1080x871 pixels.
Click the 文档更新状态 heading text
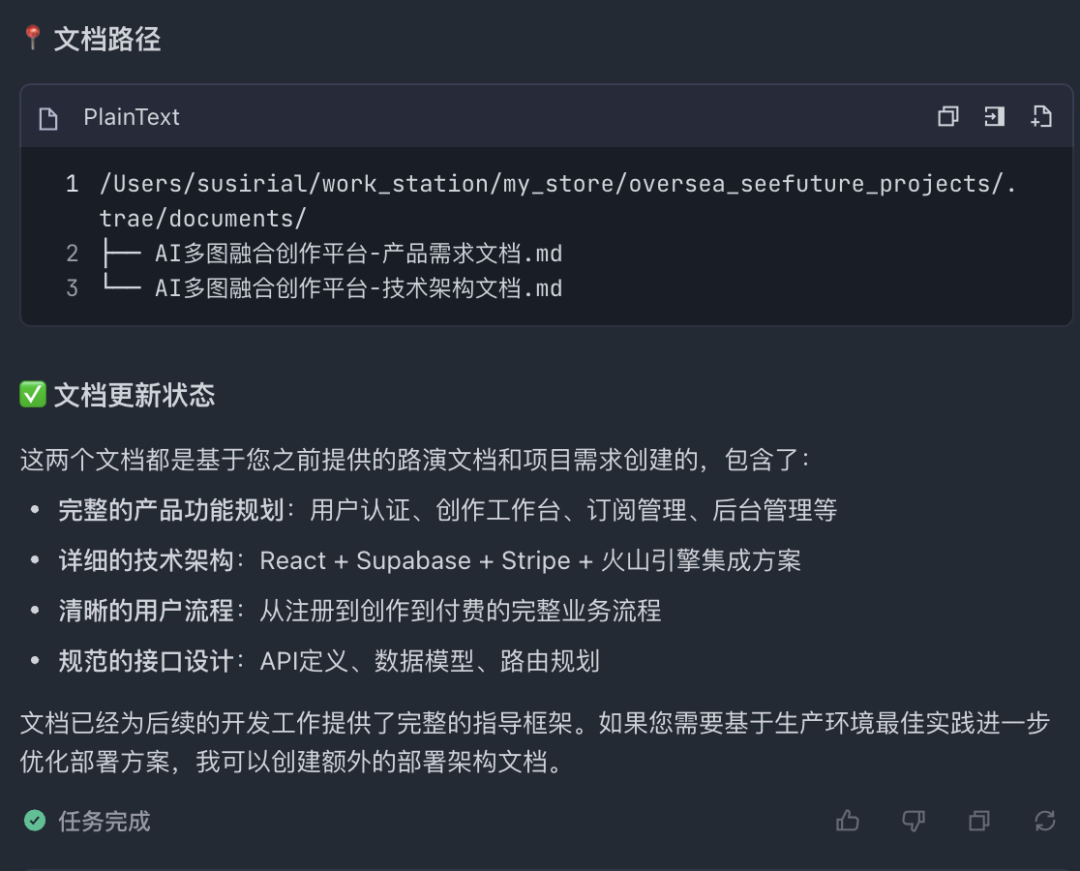pos(134,395)
